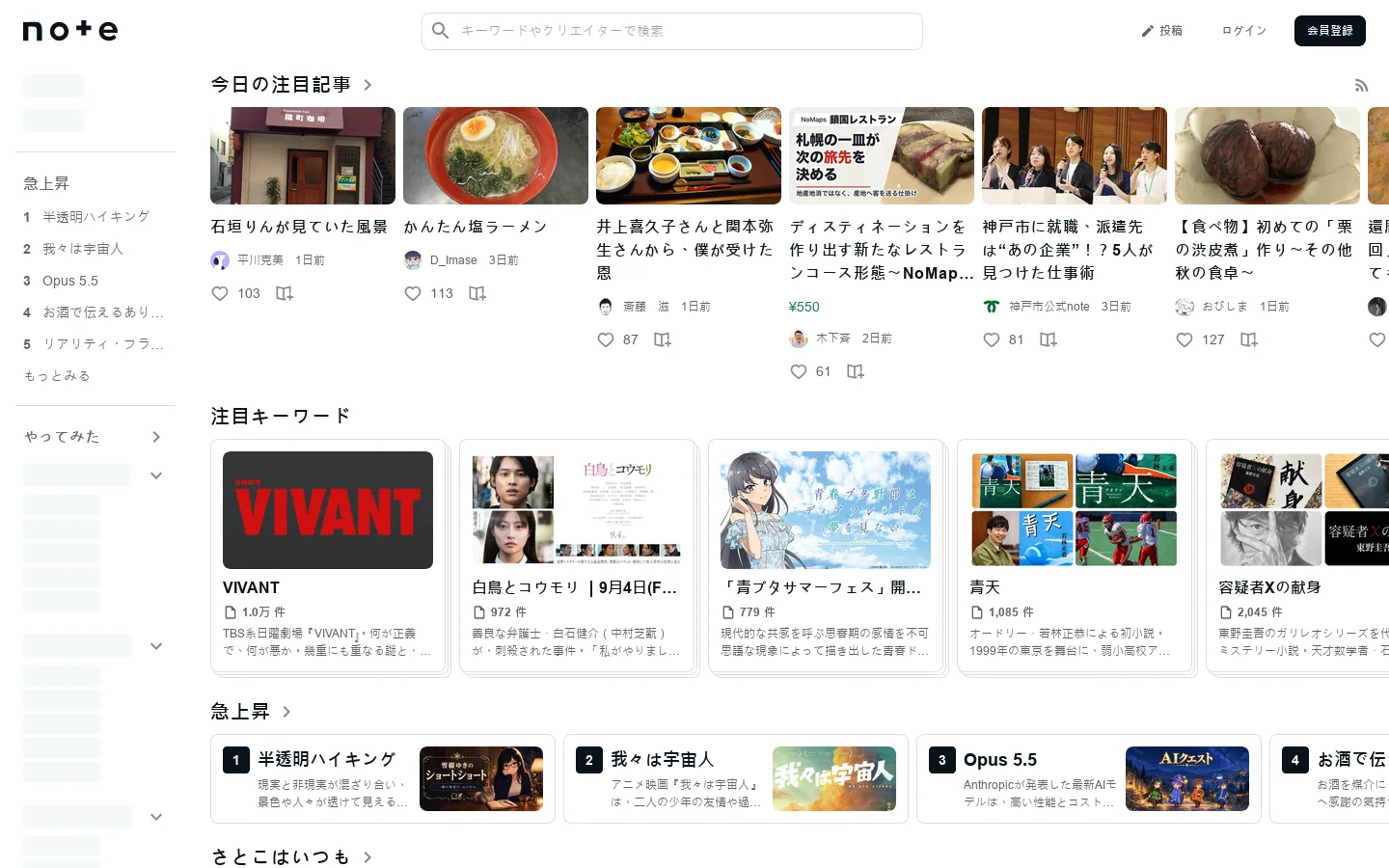Click the ログイン link

coord(1244,31)
